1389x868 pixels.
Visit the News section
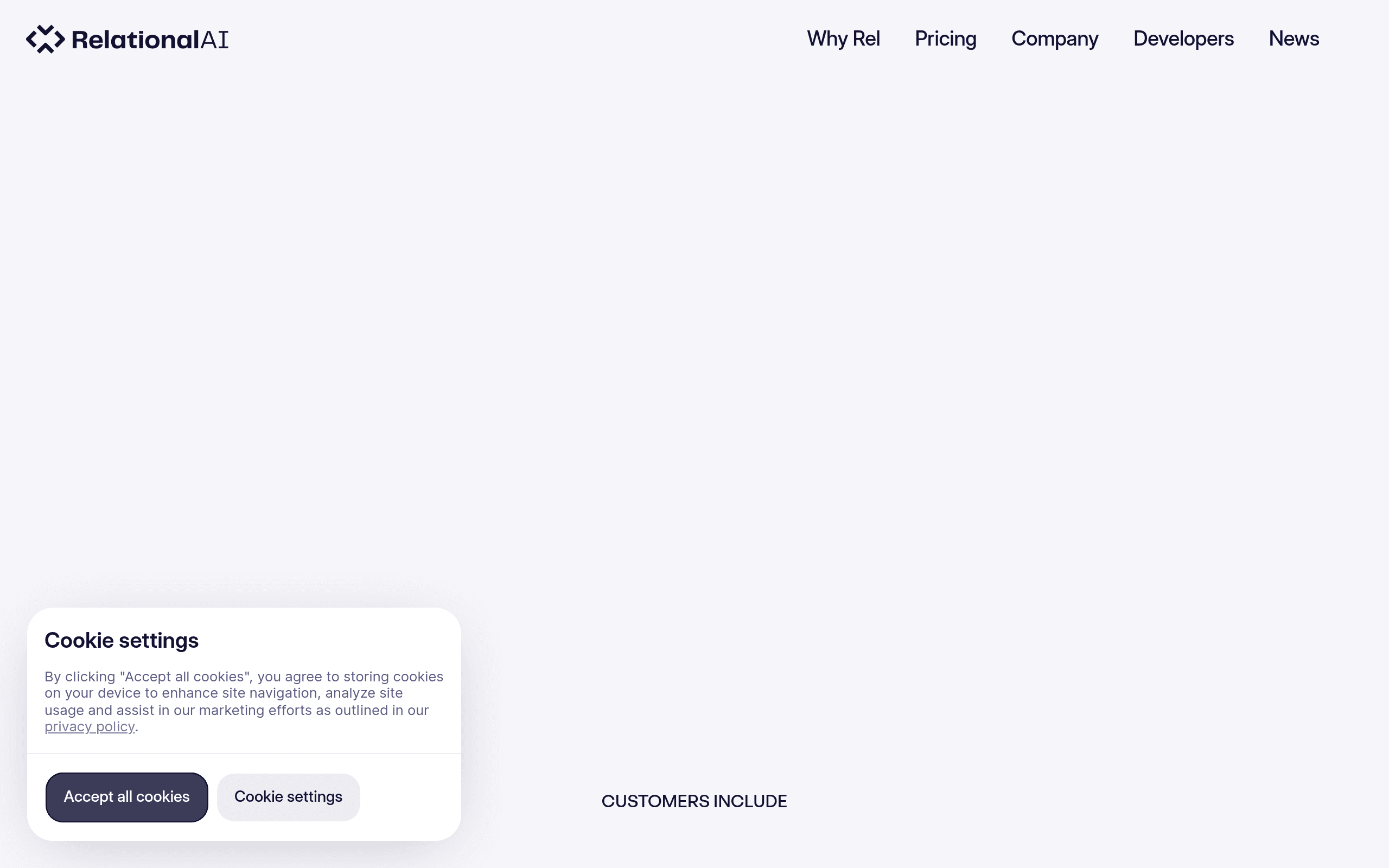(x=1294, y=39)
